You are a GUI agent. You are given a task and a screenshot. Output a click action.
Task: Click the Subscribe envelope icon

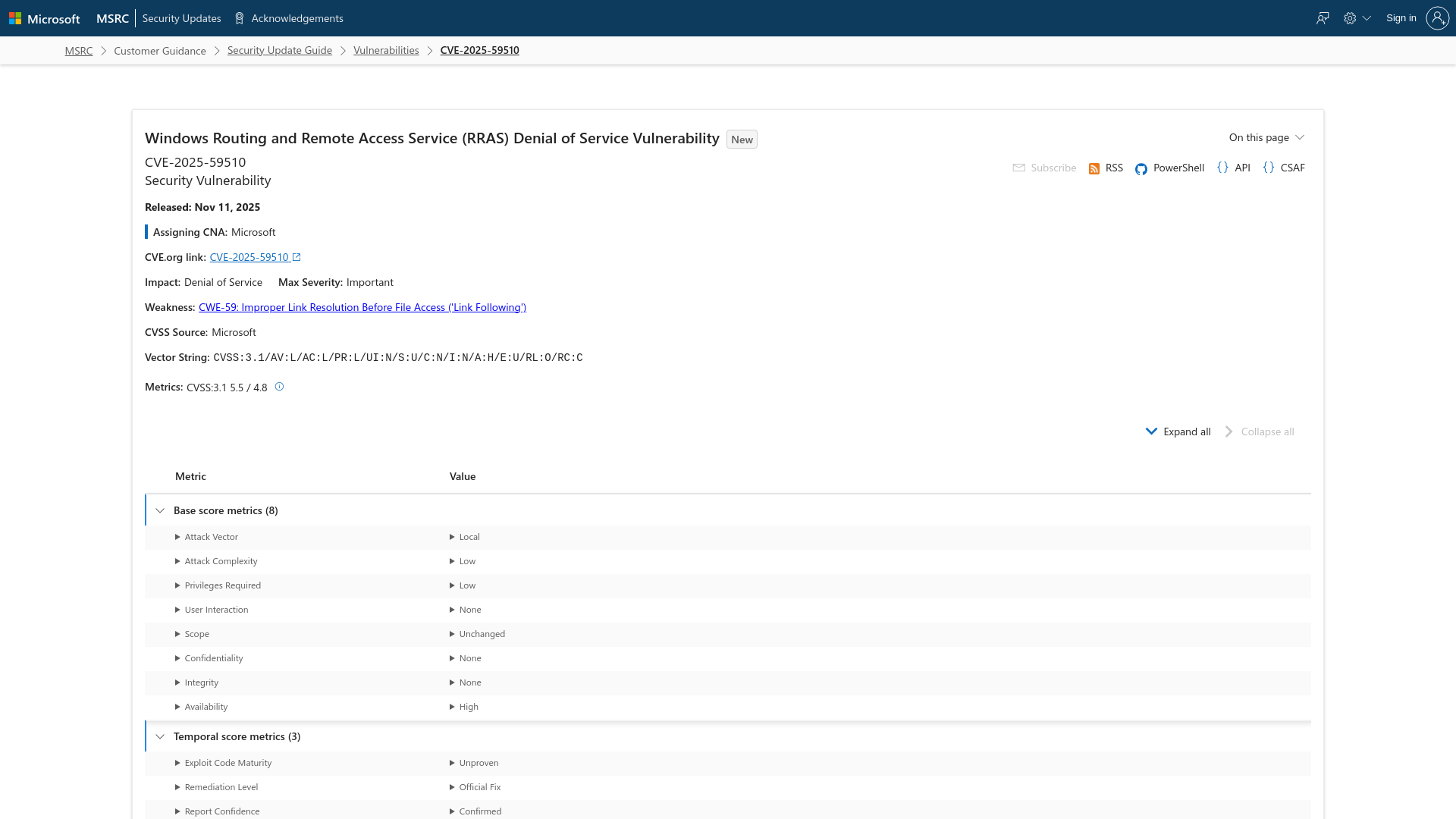click(1018, 168)
